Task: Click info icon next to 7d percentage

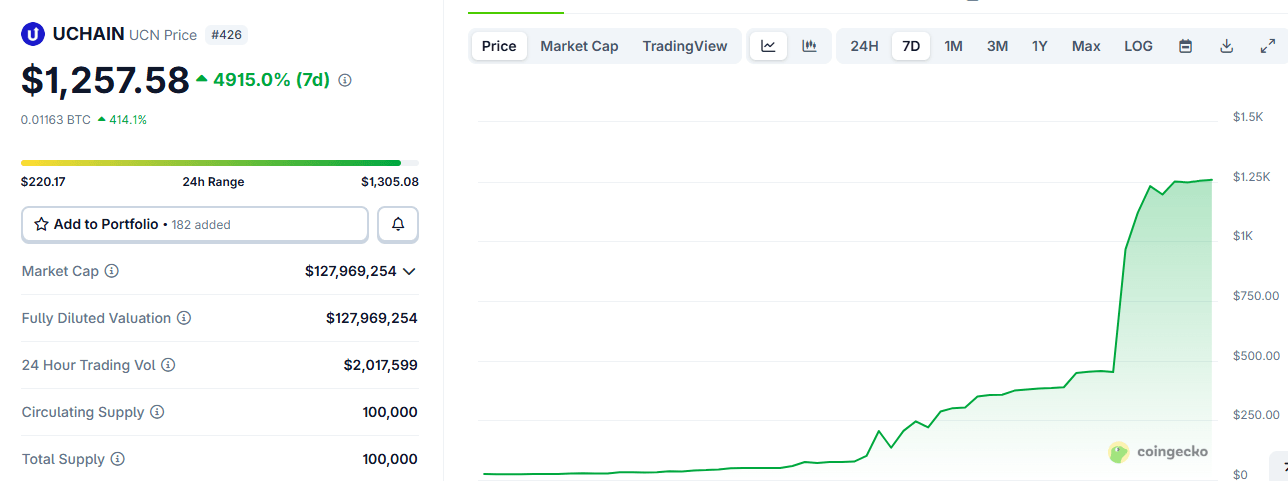Action: pos(345,80)
